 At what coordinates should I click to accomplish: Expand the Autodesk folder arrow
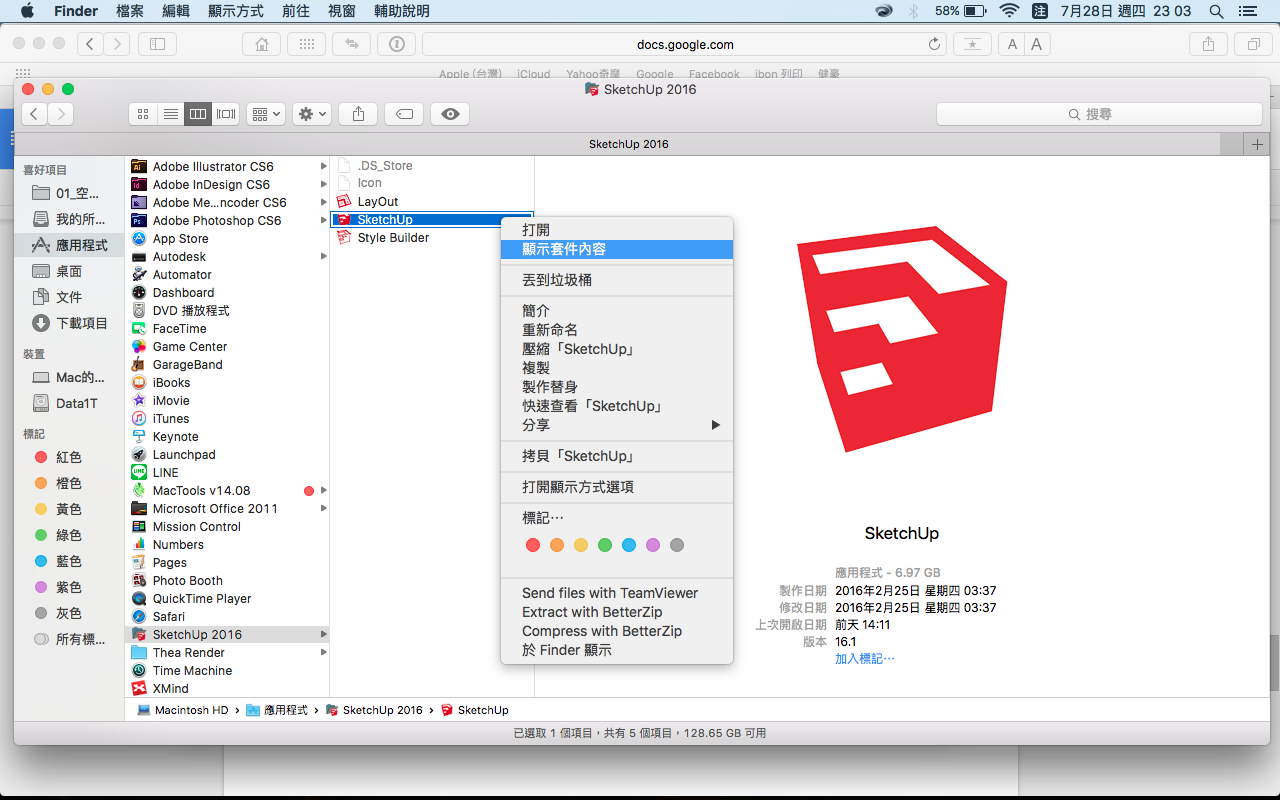[x=323, y=257]
